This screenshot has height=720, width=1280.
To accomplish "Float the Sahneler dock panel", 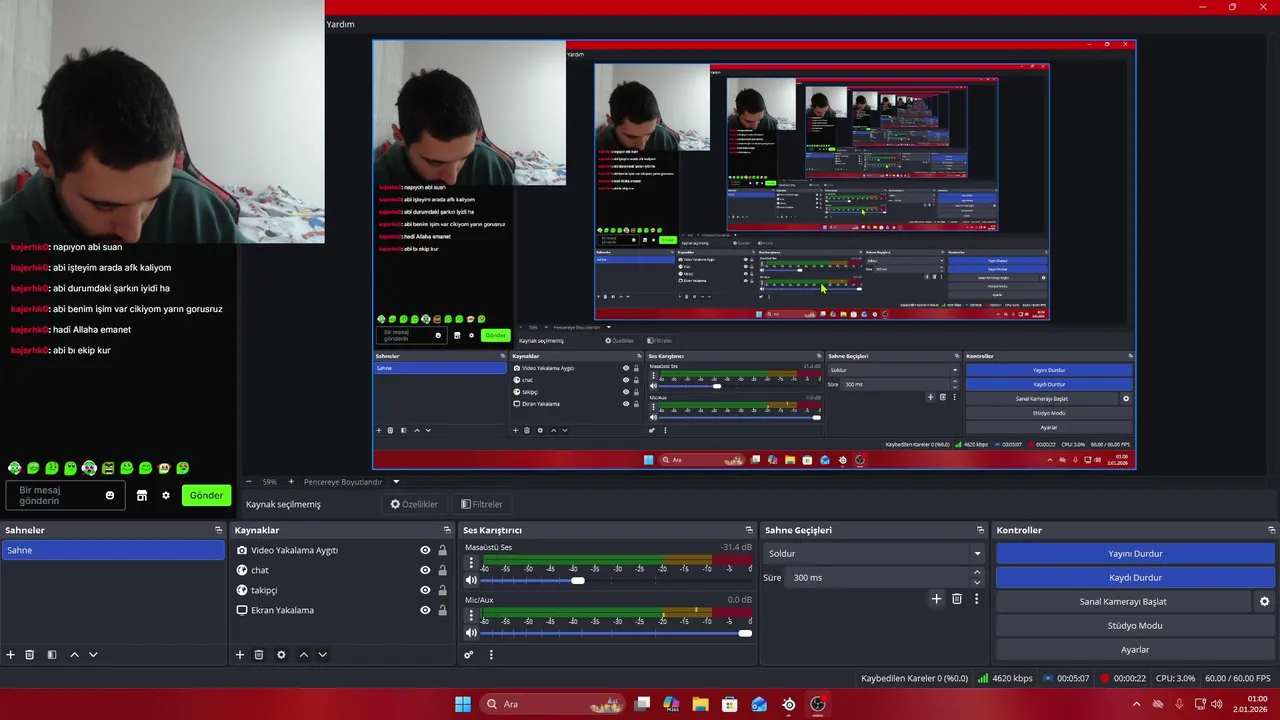I will [218, 530].
